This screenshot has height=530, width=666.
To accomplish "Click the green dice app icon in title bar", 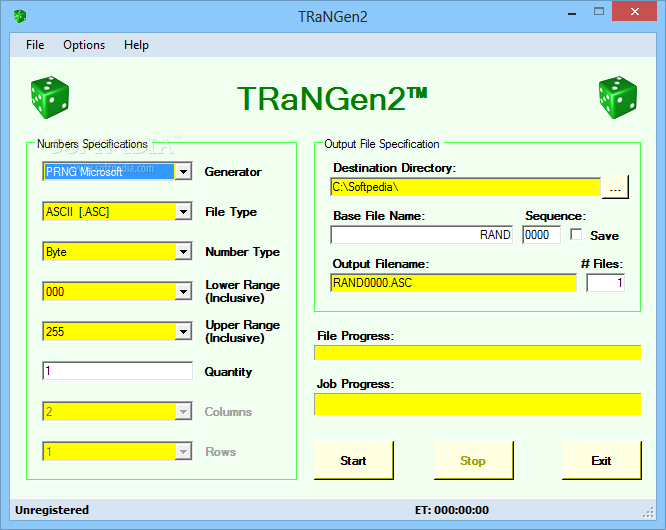I will coord(20,17).
